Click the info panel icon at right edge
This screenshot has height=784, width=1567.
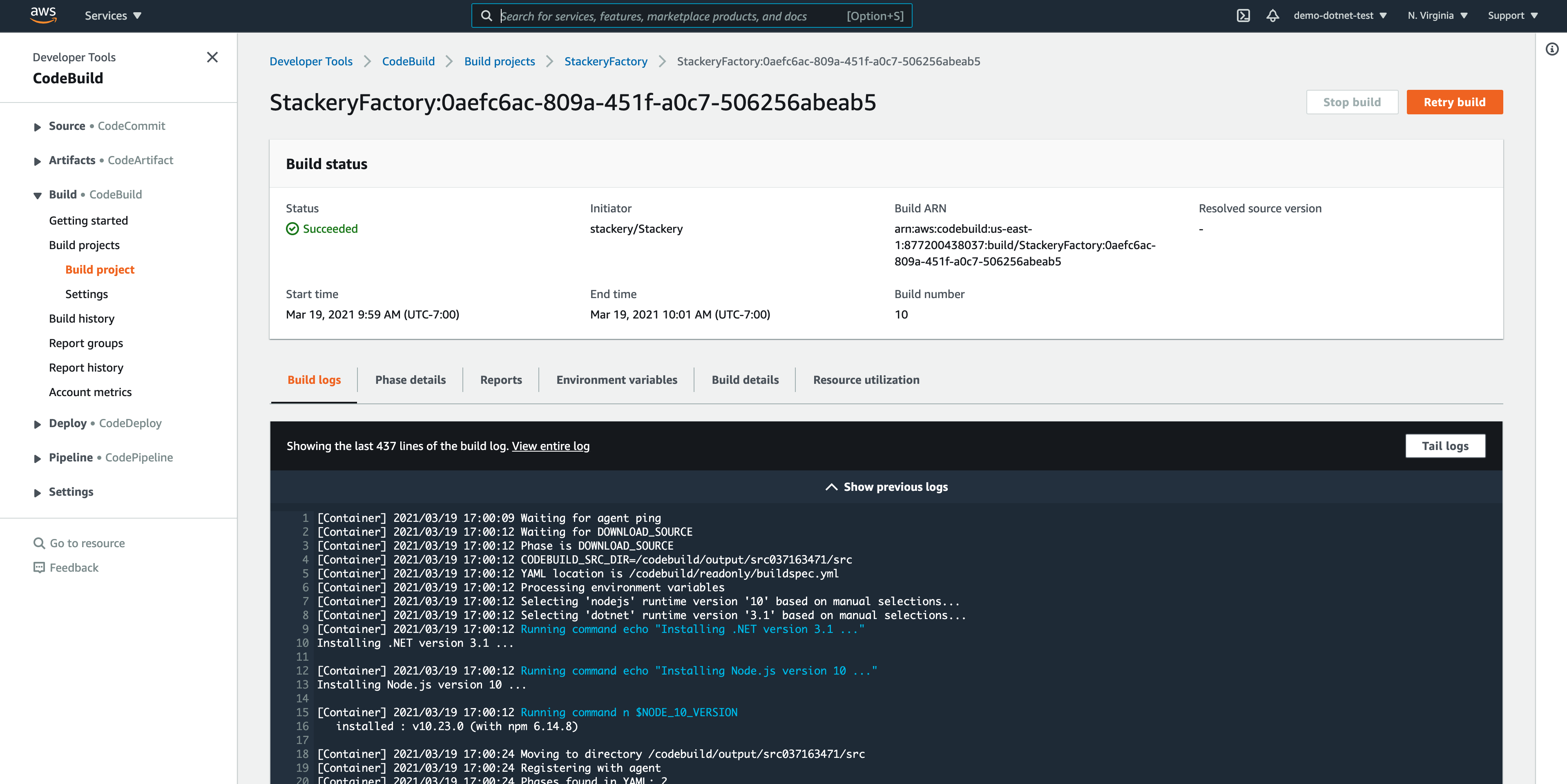(x=1552, y=49)
